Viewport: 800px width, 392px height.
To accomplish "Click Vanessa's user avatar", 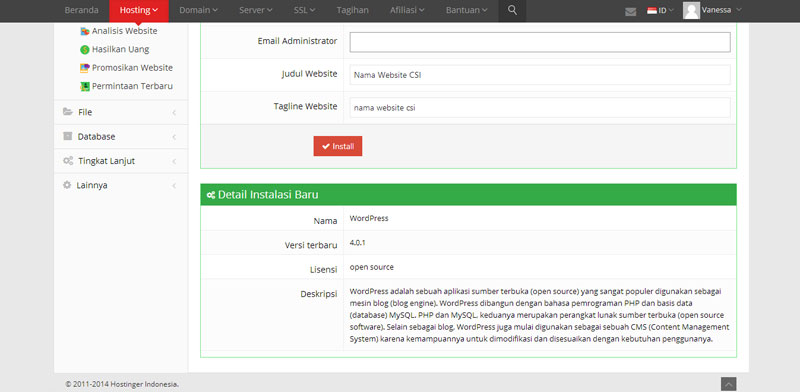I will tap(691, 10).
